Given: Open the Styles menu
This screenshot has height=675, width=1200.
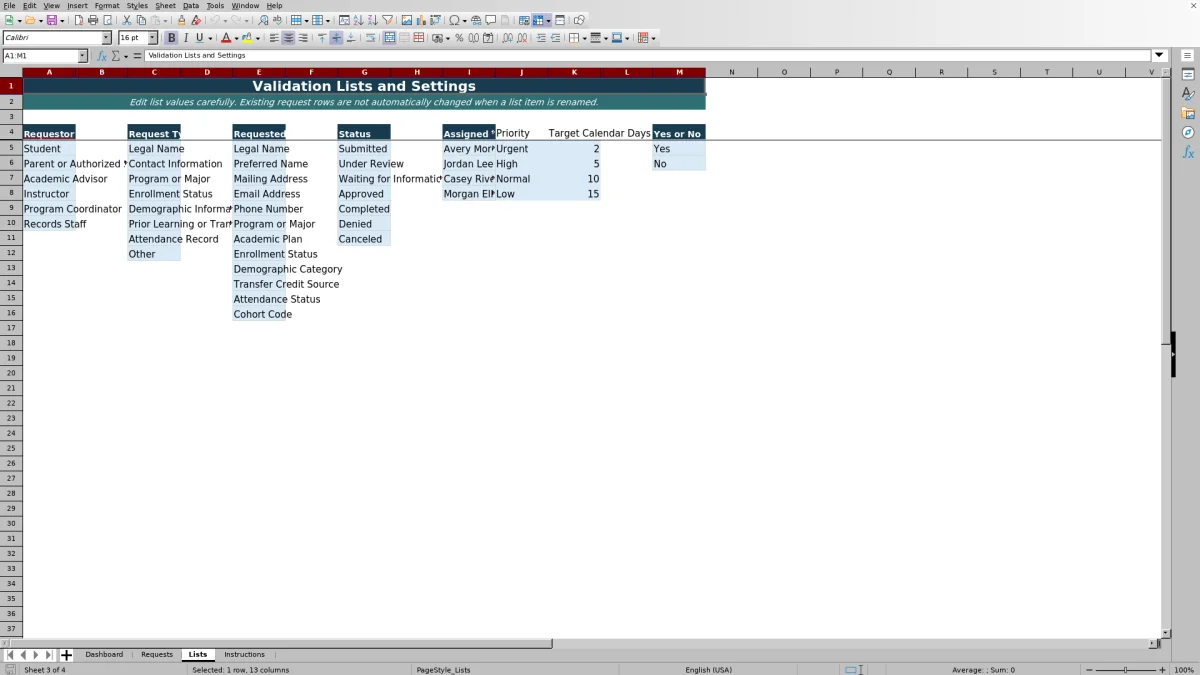Looking at the screenshot, I should 137,5.
